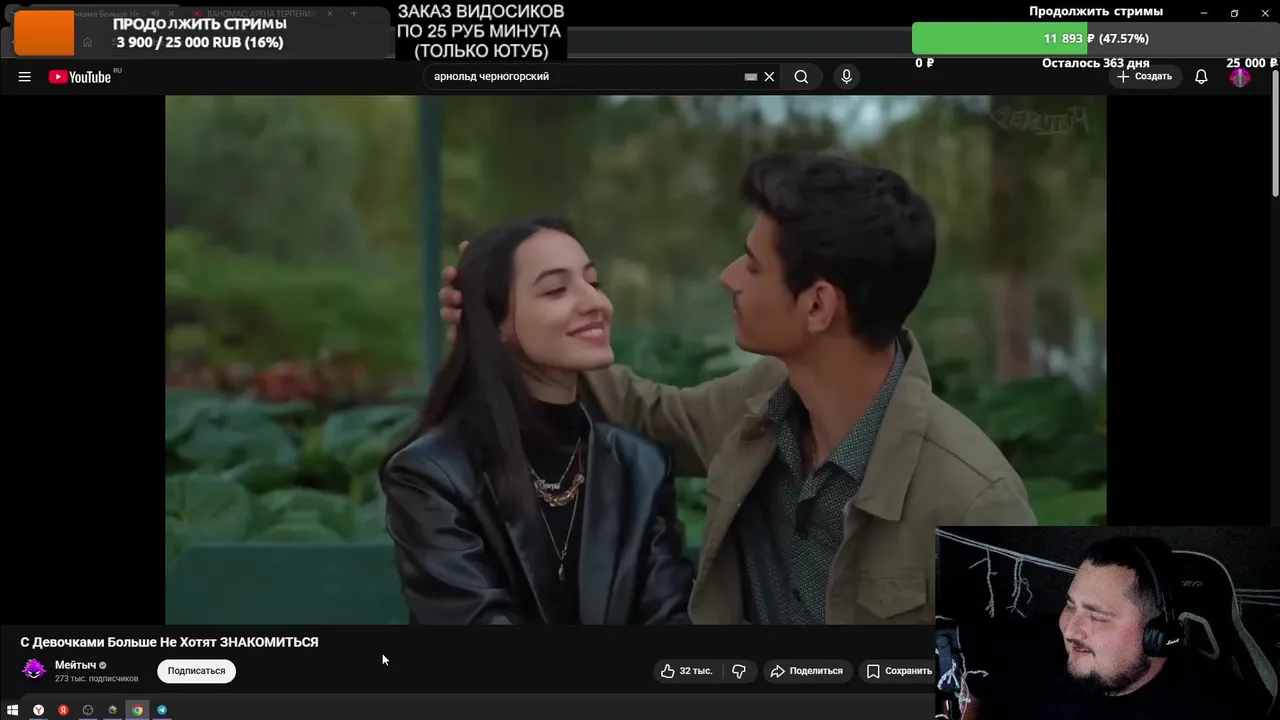Go to the YouTube home logo
Screen dimensions: 1280x720
click(81, 77)
